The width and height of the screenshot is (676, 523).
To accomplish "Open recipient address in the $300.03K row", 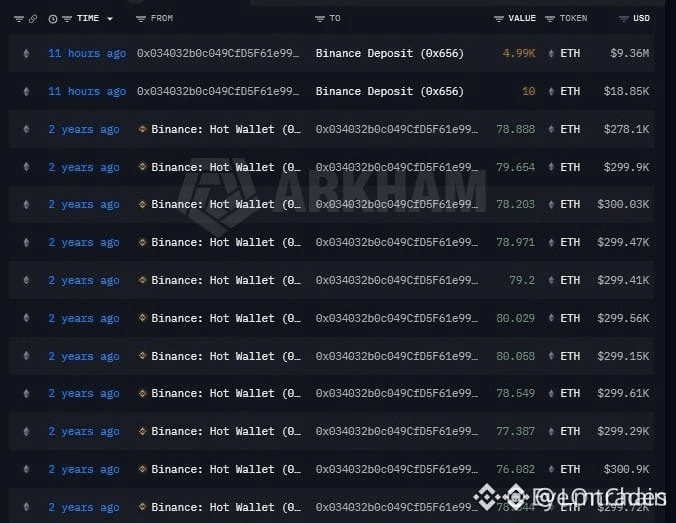I will point(397,204).
